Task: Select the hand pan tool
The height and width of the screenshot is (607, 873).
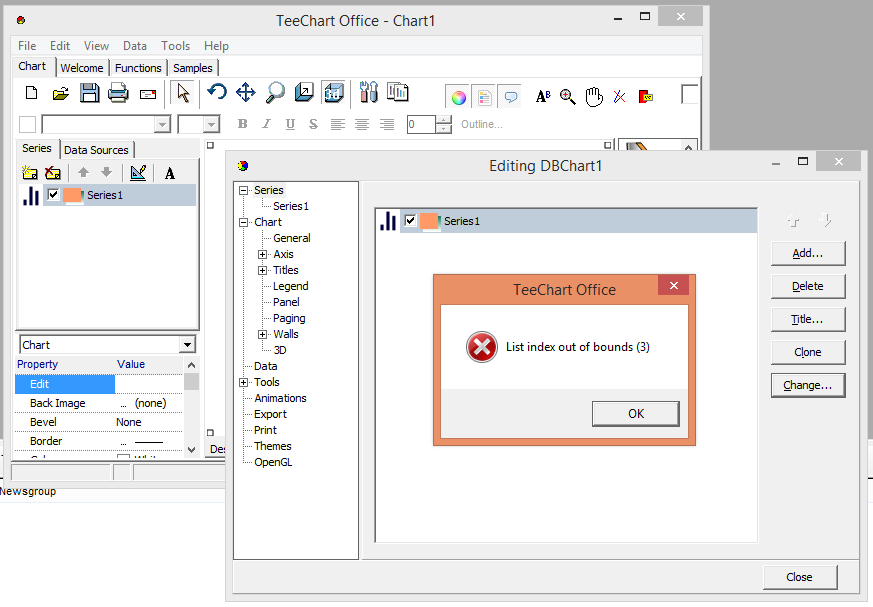Action: tap(594, 97)
